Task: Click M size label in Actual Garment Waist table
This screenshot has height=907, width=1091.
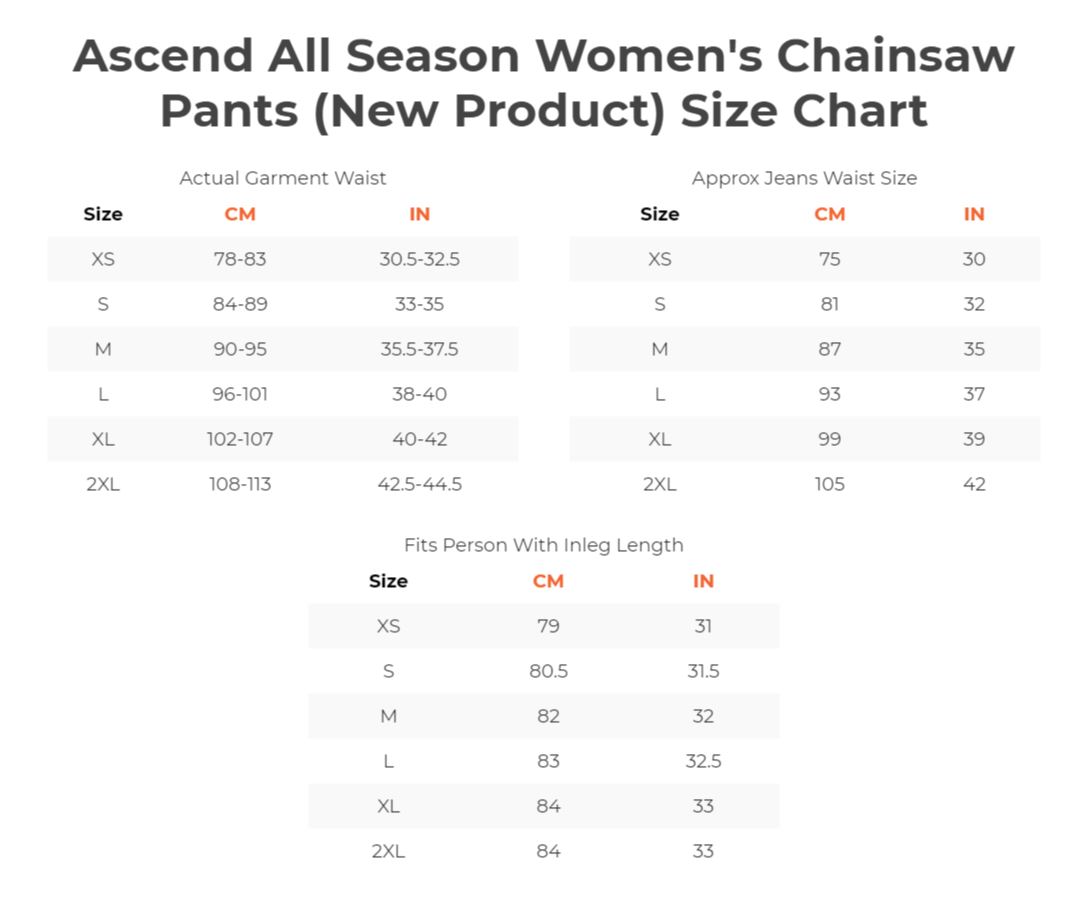Action: click(x=103, y=349)
